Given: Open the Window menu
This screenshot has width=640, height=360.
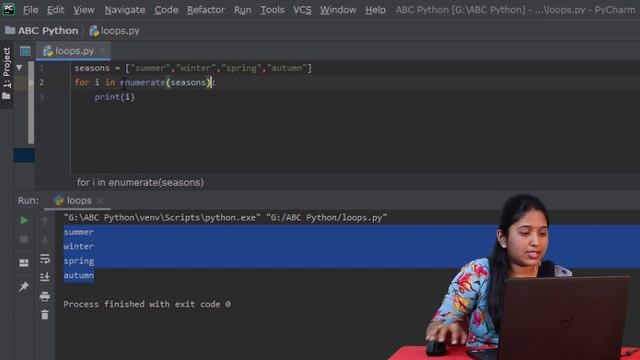Looking at the screenshot, I should [338, 9].
